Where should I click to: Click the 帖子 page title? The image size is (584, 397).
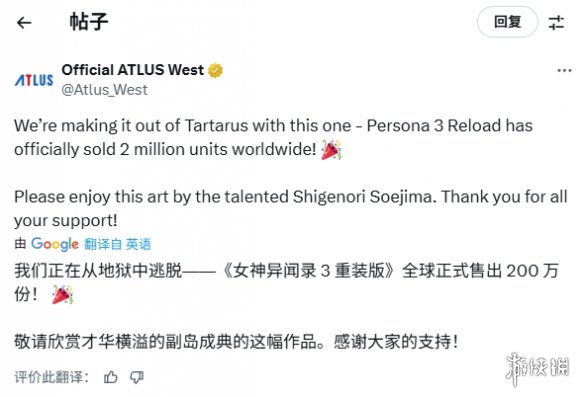click(89, 22)
